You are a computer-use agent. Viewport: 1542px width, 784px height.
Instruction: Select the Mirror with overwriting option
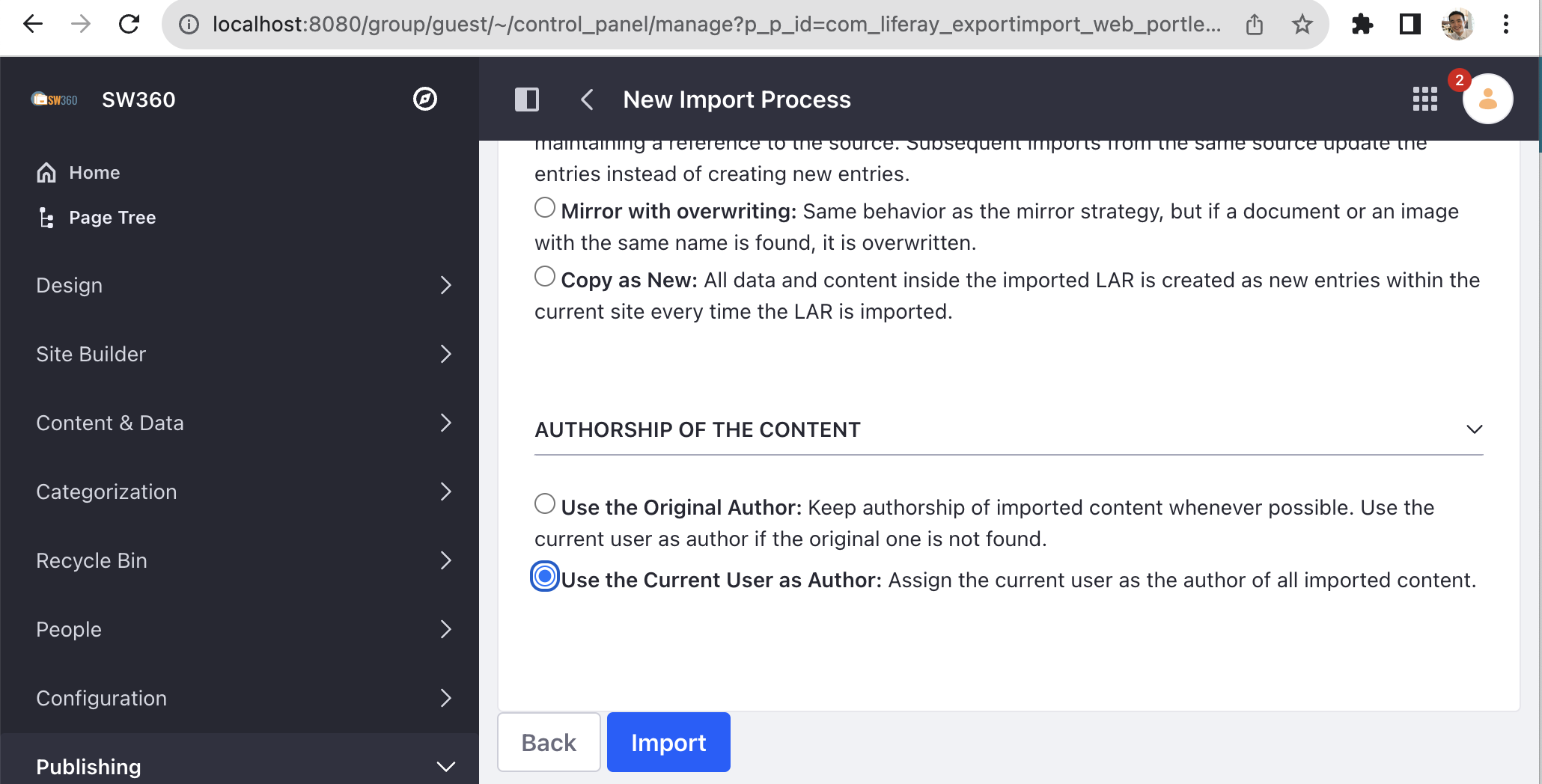click(545, 208)
